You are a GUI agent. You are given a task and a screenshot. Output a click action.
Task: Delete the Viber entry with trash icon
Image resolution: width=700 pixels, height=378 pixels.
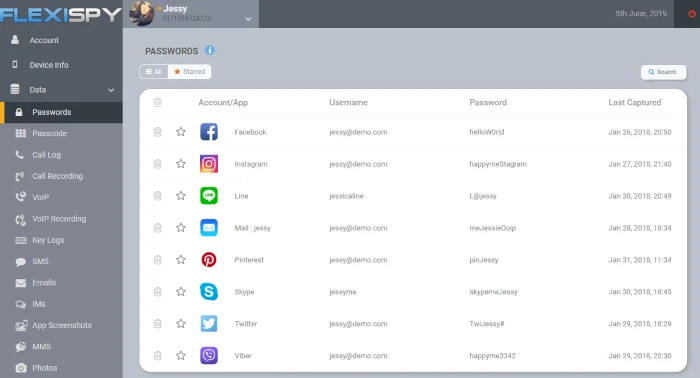(x=158, y=356)
